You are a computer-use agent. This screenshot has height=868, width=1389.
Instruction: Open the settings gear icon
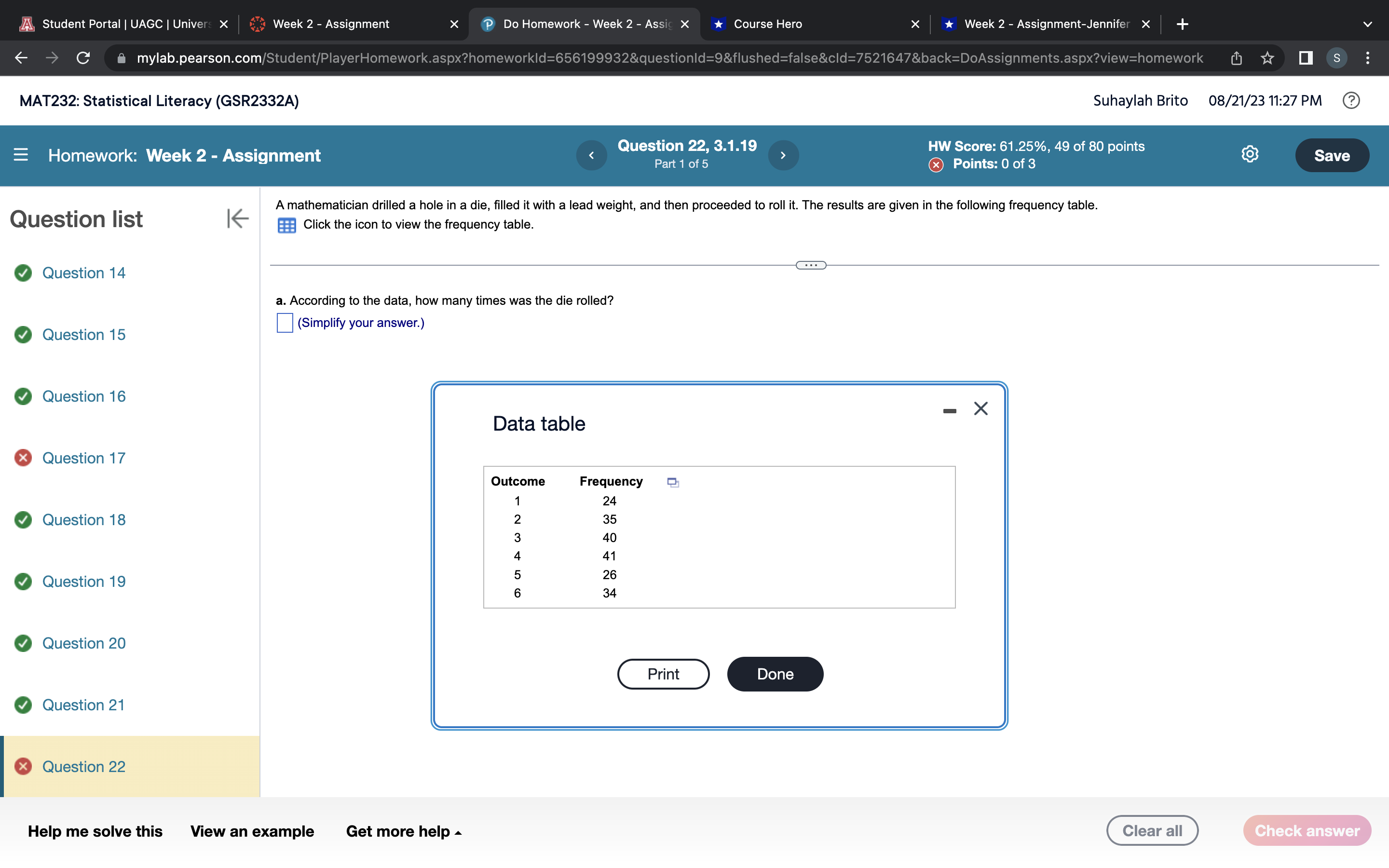click(1250, 154)
